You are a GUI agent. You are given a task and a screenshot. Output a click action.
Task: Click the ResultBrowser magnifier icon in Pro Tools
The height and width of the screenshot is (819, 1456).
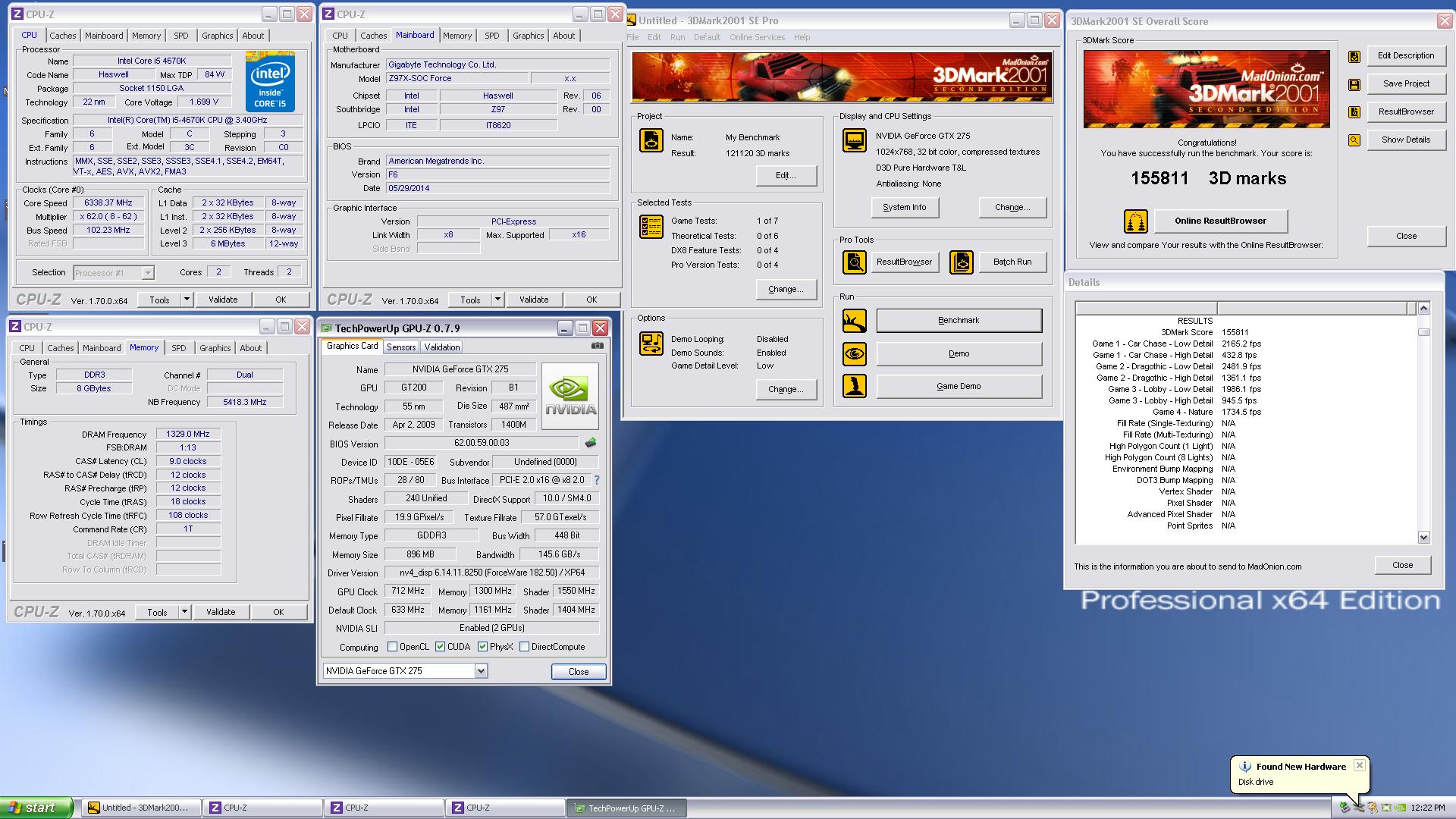click(x=855, y=262)
